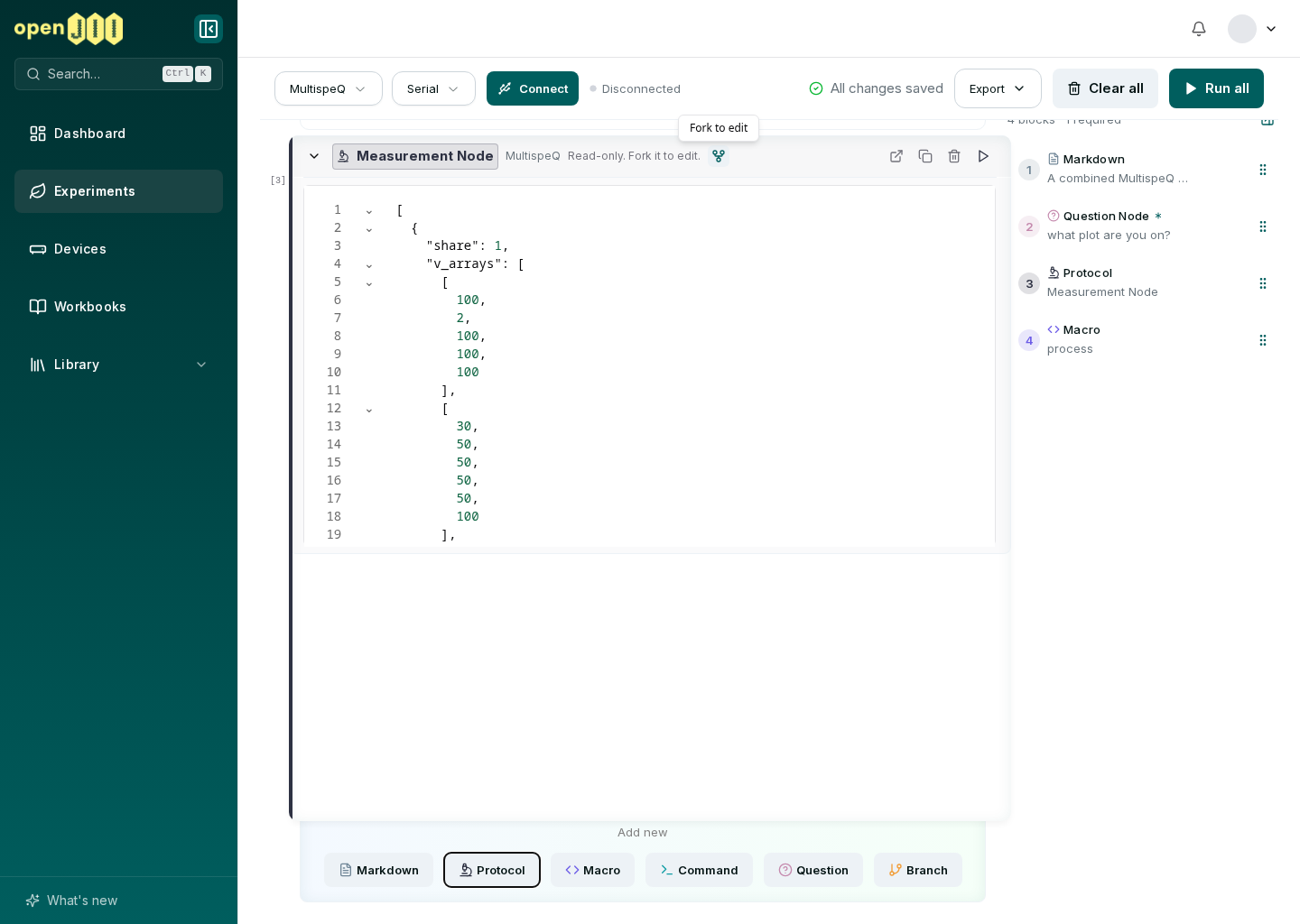Collapse the Measurement Node block
This screenshot has height=924, width=1300.
pyautogui.click(x=314, y=156)
